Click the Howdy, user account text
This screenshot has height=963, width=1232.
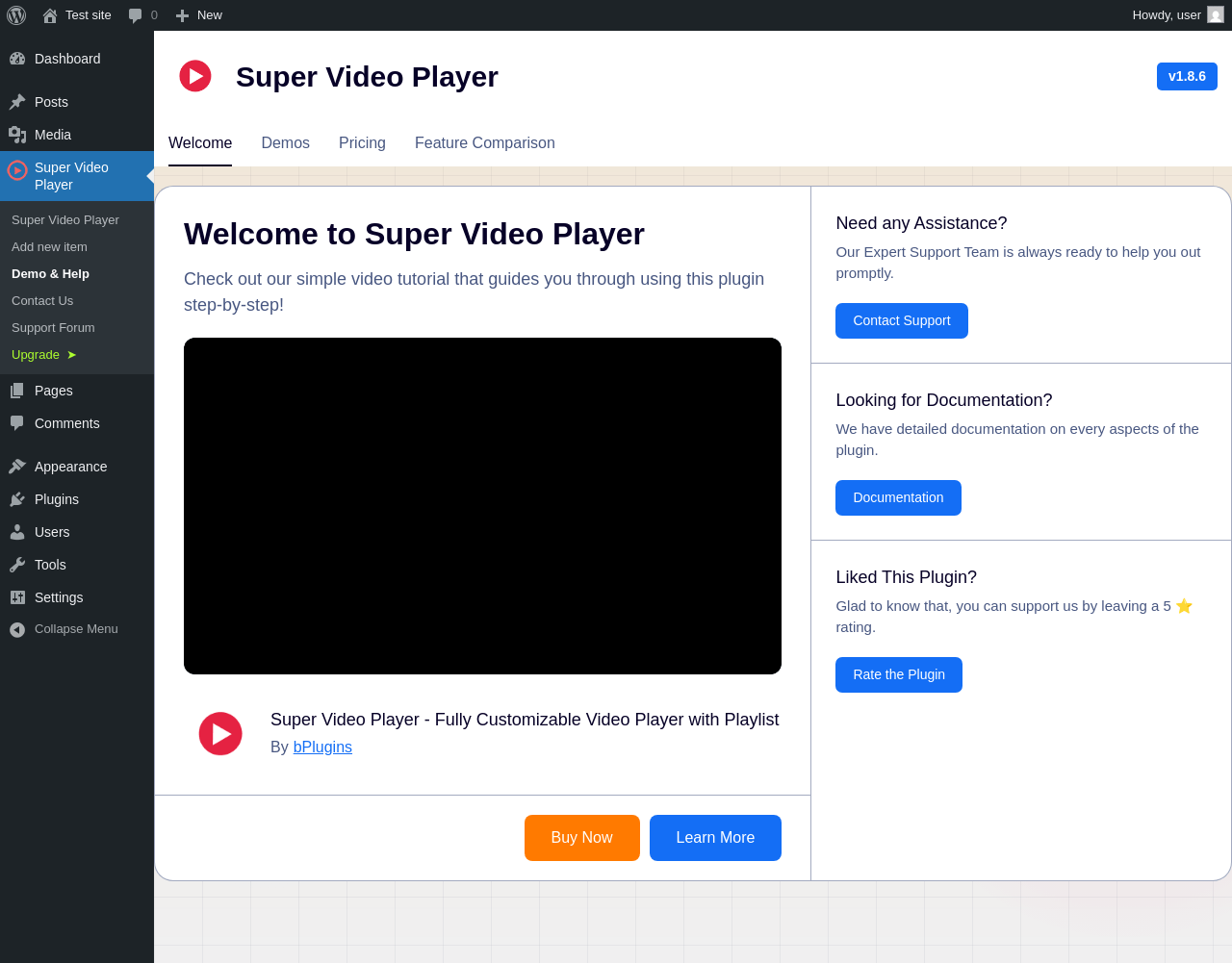[1167, 15]
